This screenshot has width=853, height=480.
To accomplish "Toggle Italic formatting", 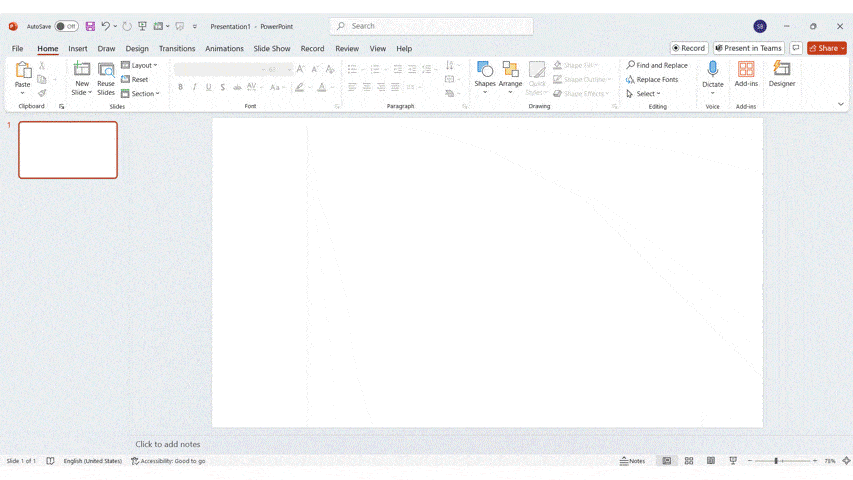I will pos(194,87).
